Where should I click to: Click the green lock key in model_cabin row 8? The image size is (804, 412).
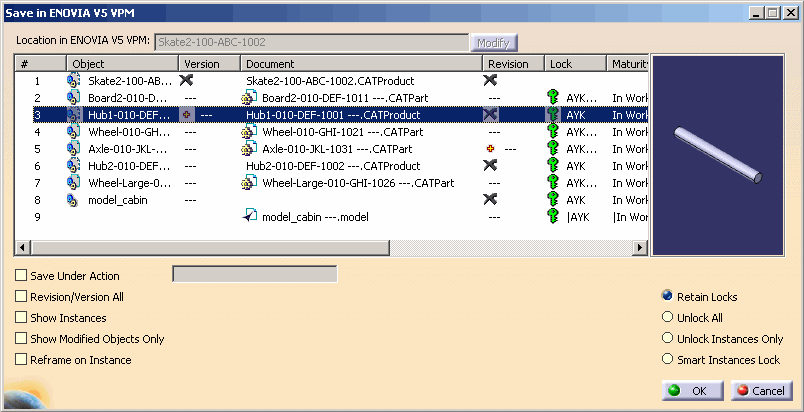pos(552,200)
